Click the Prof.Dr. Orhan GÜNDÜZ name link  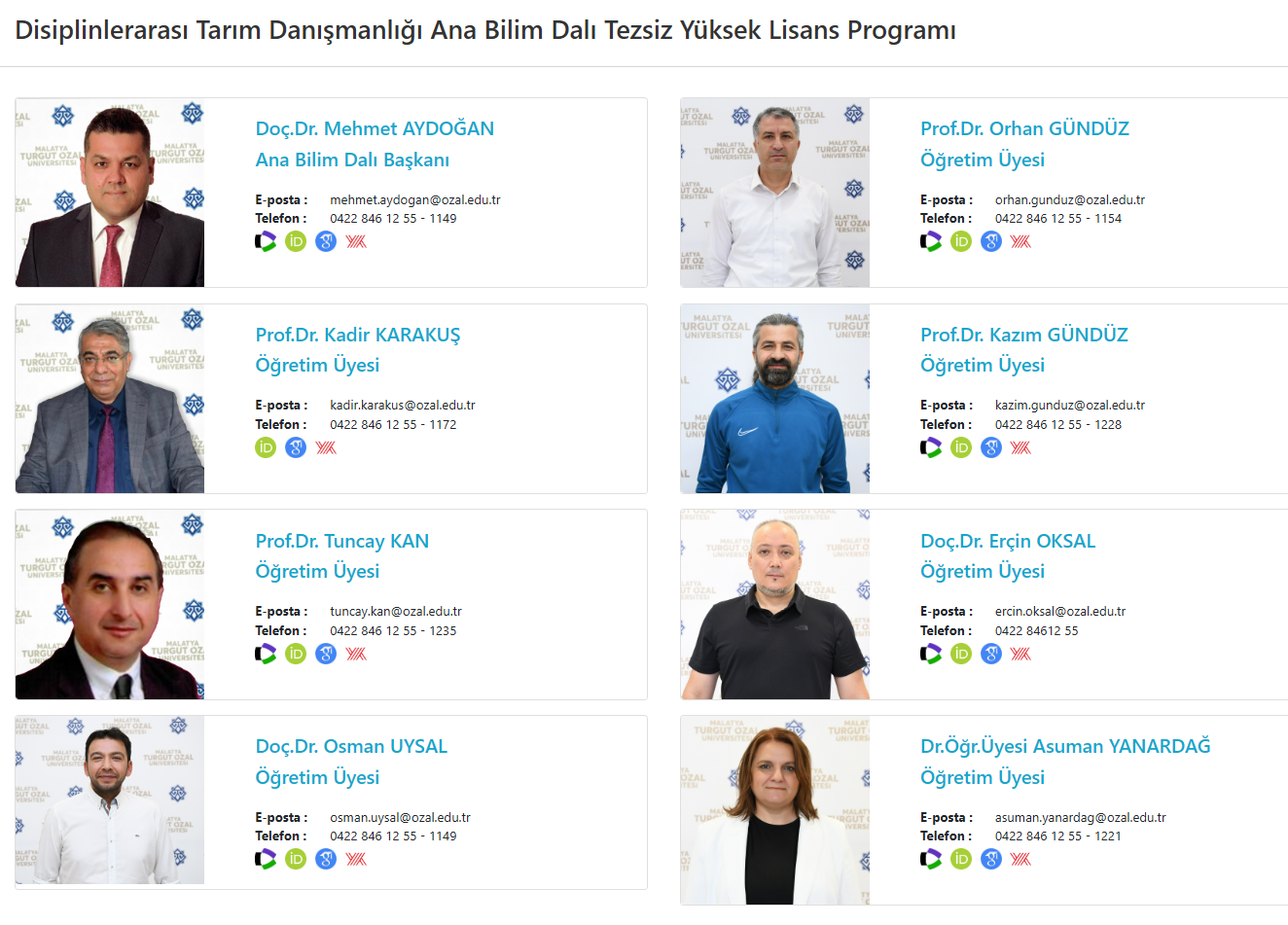pos(1024,128)
